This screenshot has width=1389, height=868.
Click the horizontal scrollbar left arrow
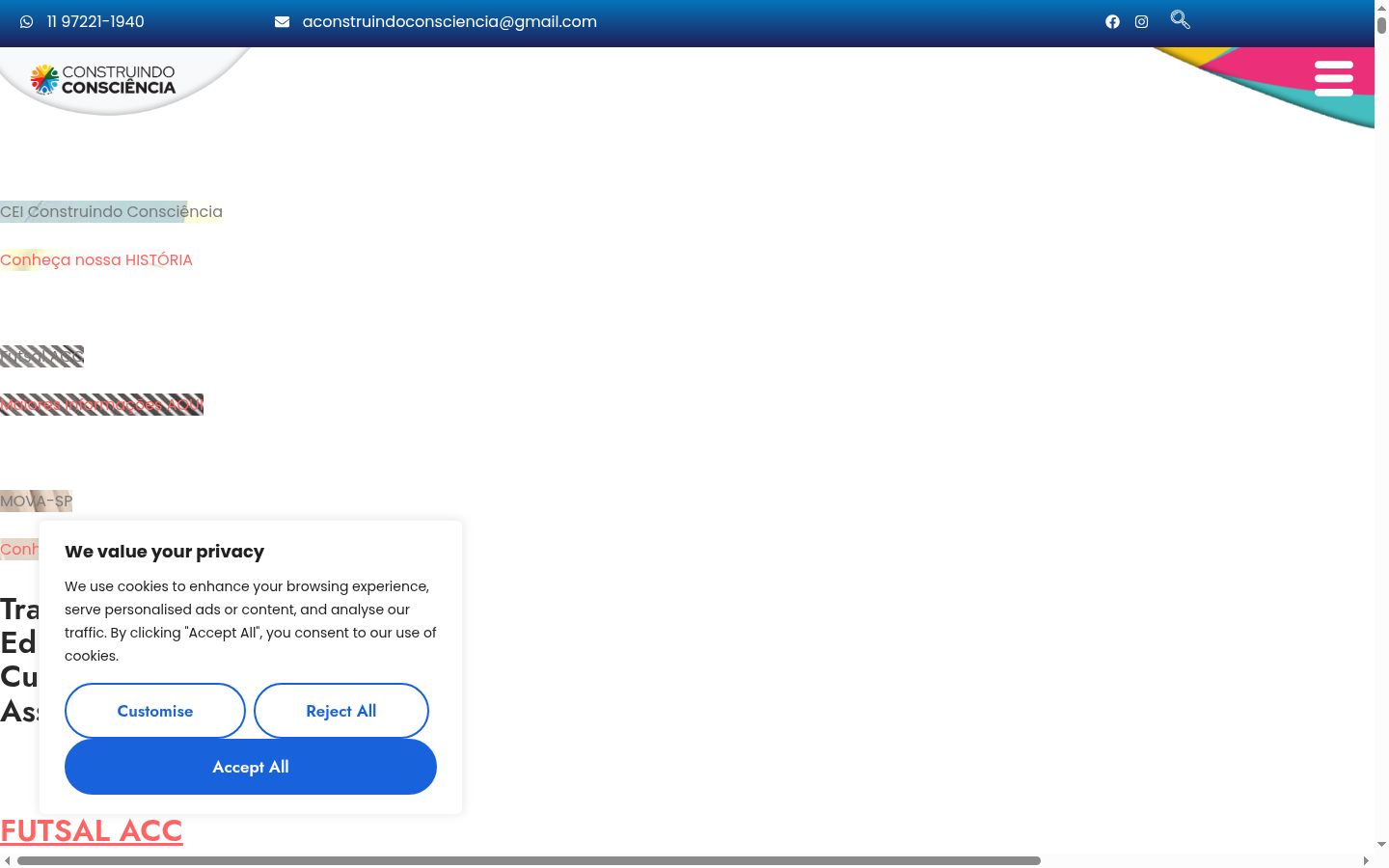click(8, 860)
